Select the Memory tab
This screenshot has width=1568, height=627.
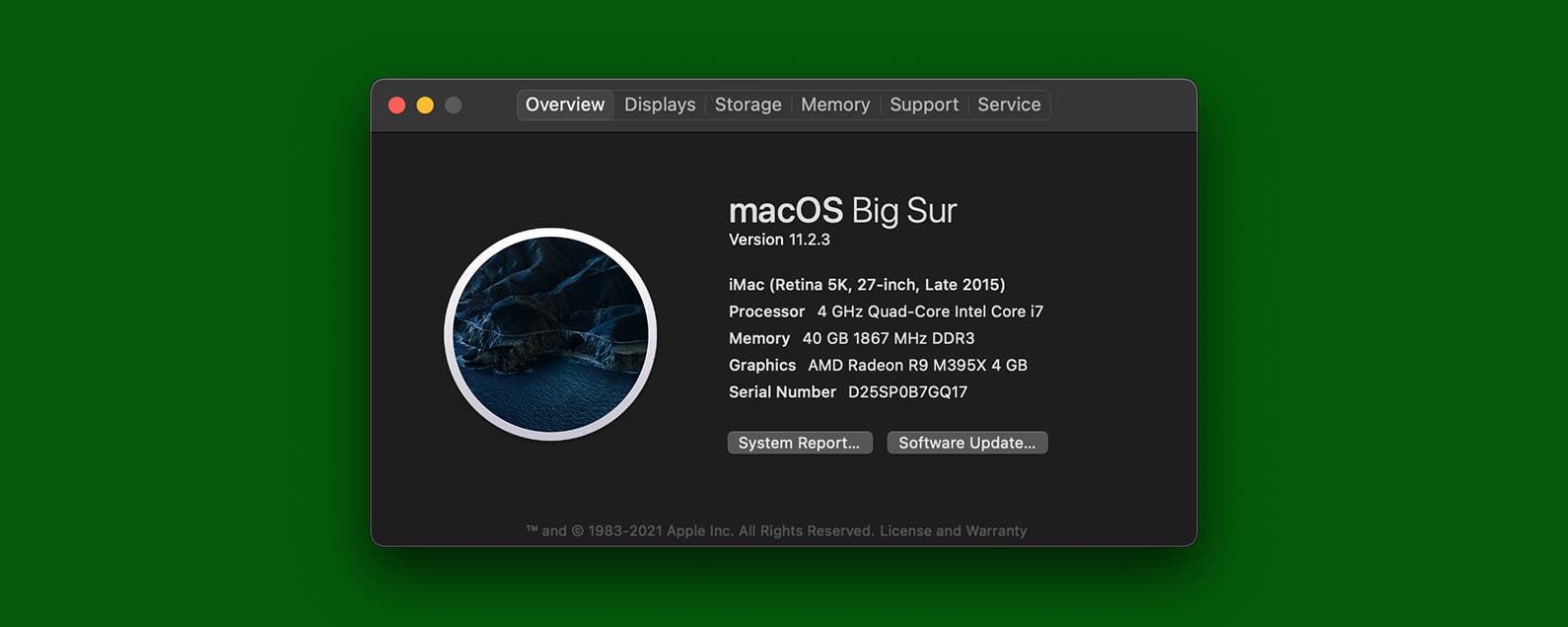tap(835, 104)
